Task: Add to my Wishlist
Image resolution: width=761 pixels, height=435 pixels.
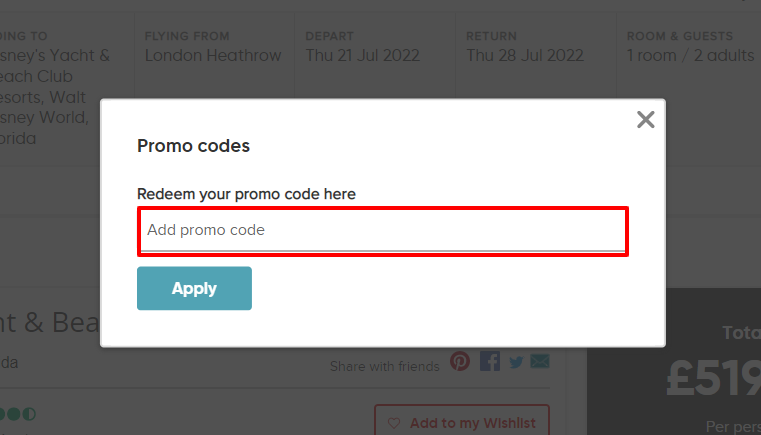Action: pos(472,423)
